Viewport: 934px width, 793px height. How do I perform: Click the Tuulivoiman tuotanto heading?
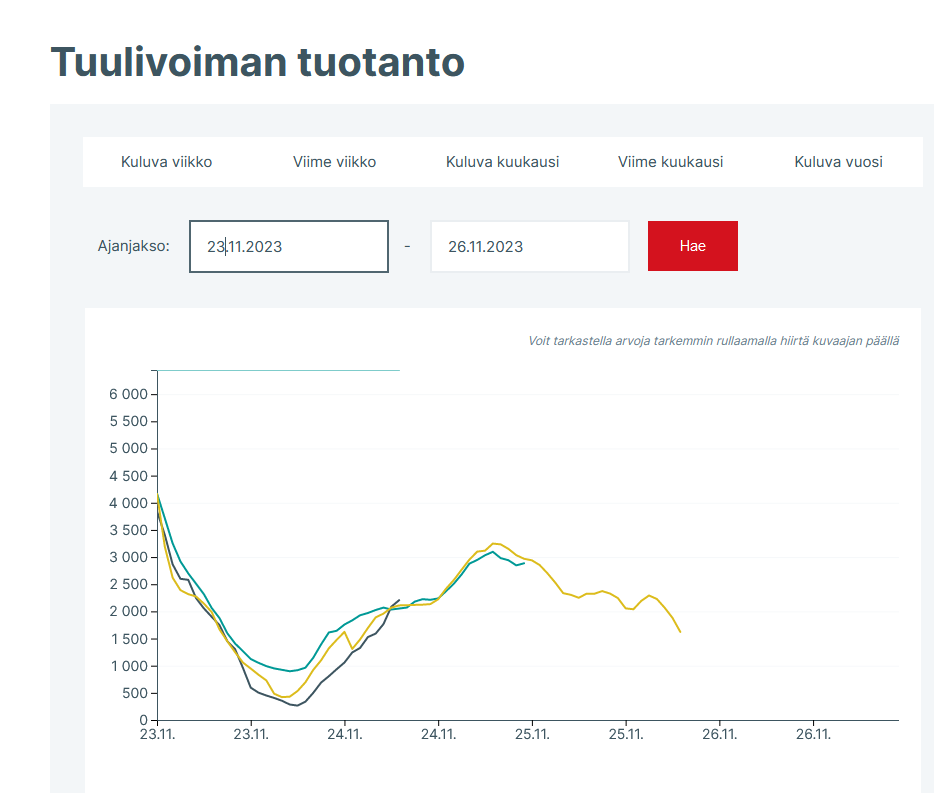(x=257, y=62)
